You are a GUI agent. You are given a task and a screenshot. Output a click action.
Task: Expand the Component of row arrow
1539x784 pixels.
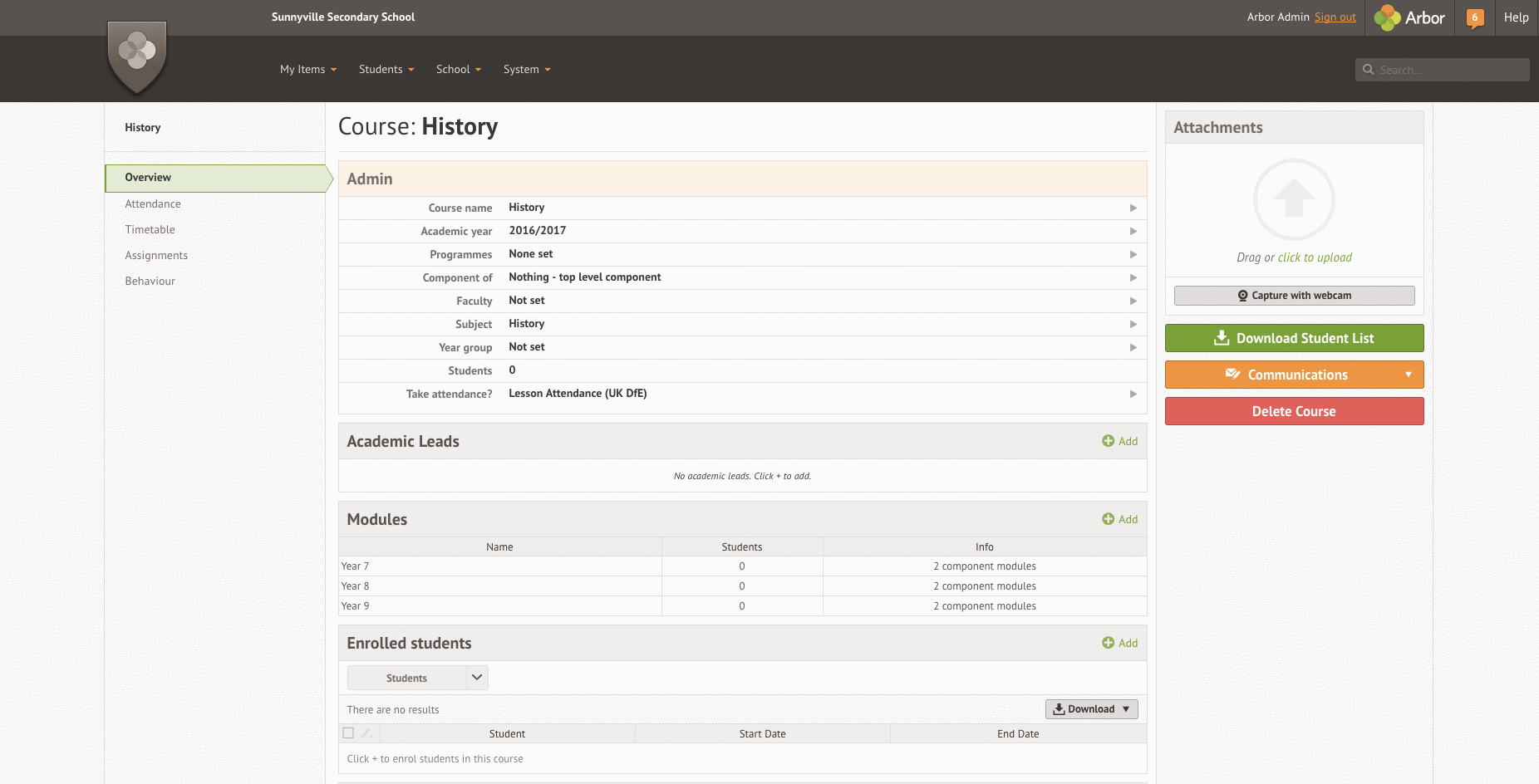pos(1133,277)
